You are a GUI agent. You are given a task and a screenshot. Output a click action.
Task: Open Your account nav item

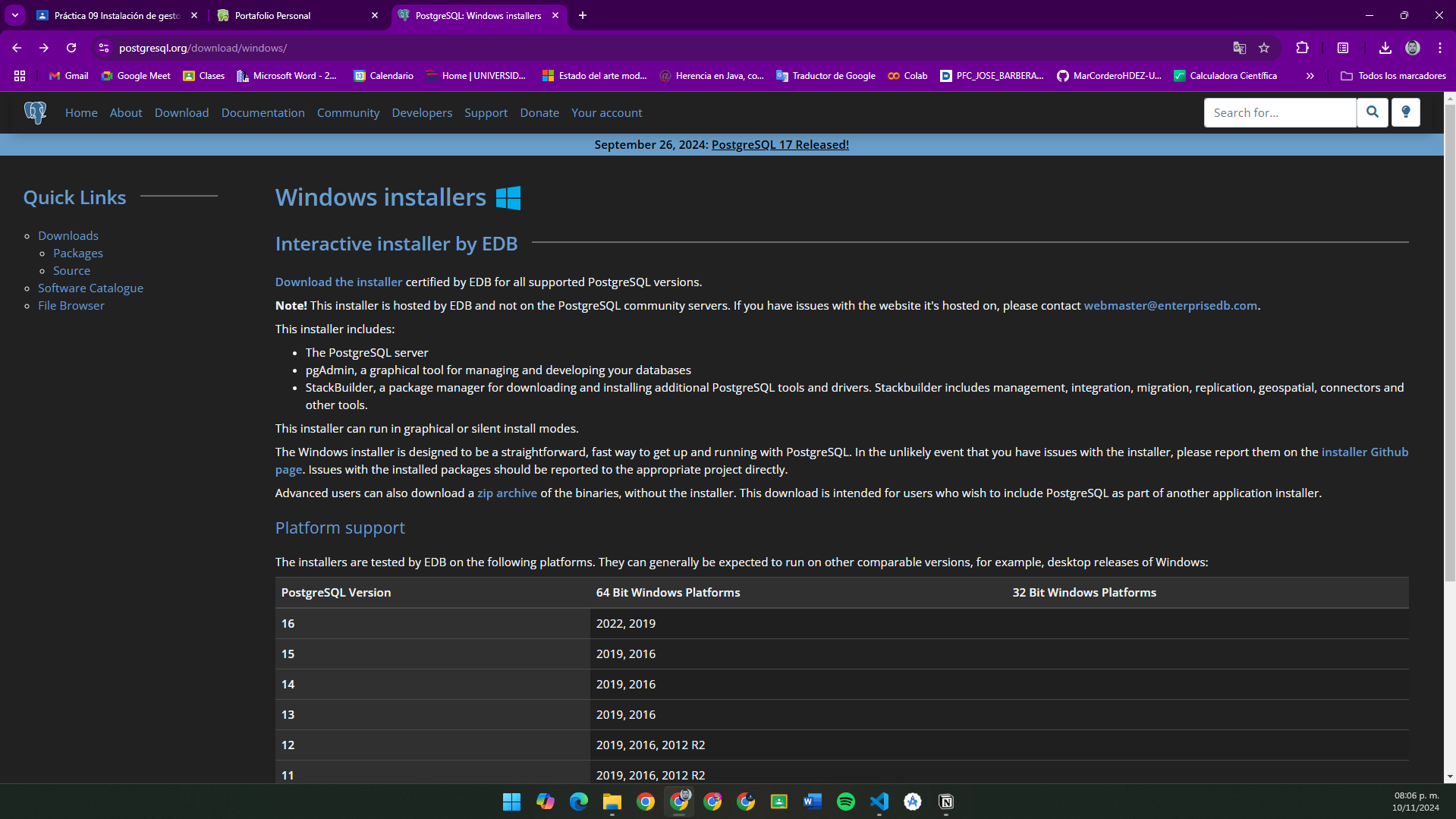[x=606, y=112]
